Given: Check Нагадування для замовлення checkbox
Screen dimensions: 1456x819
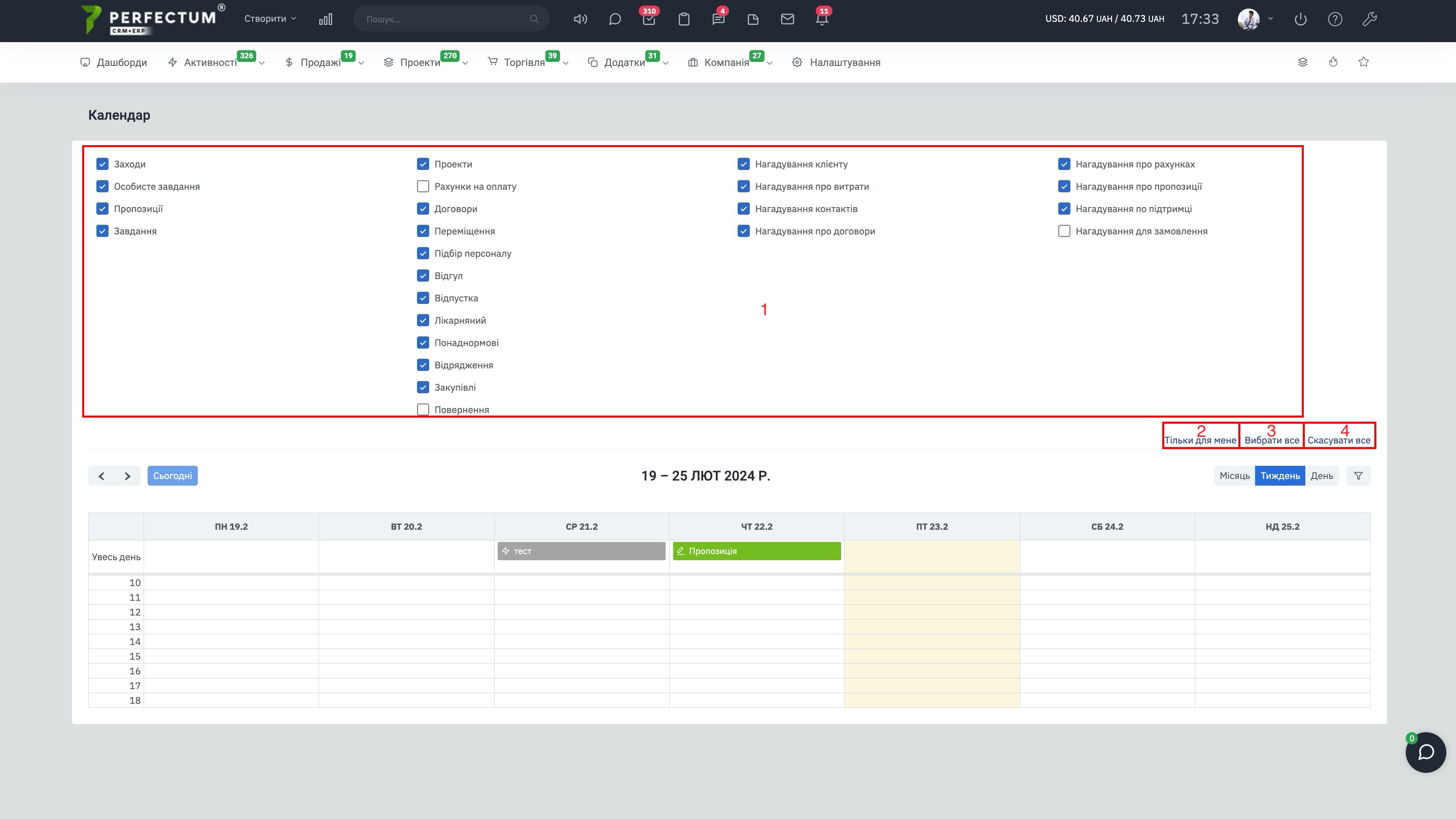Looking at the screenshot, I should [x=1064, y=231].
